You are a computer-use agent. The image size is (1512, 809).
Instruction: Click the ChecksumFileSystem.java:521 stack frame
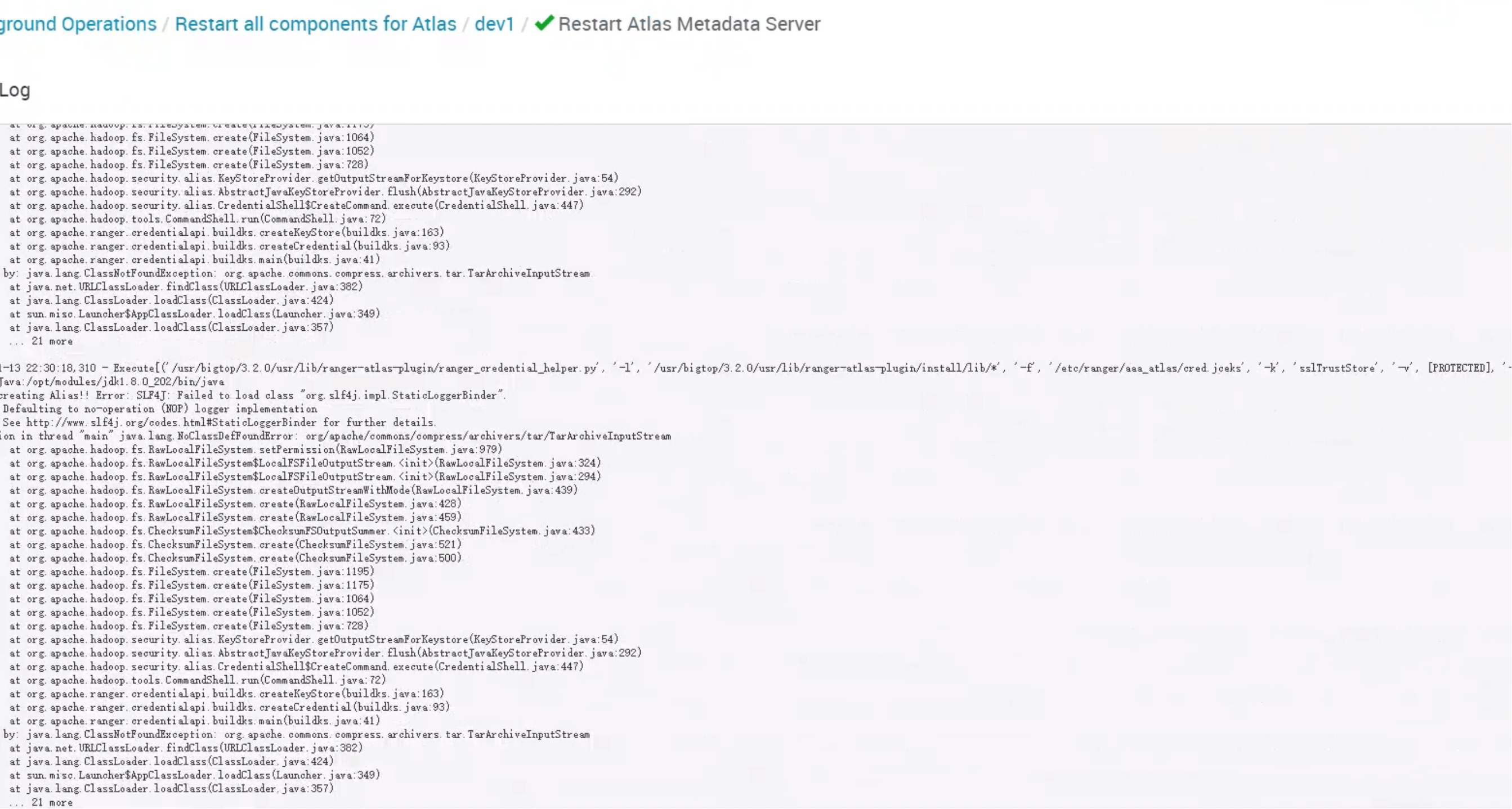235,545
